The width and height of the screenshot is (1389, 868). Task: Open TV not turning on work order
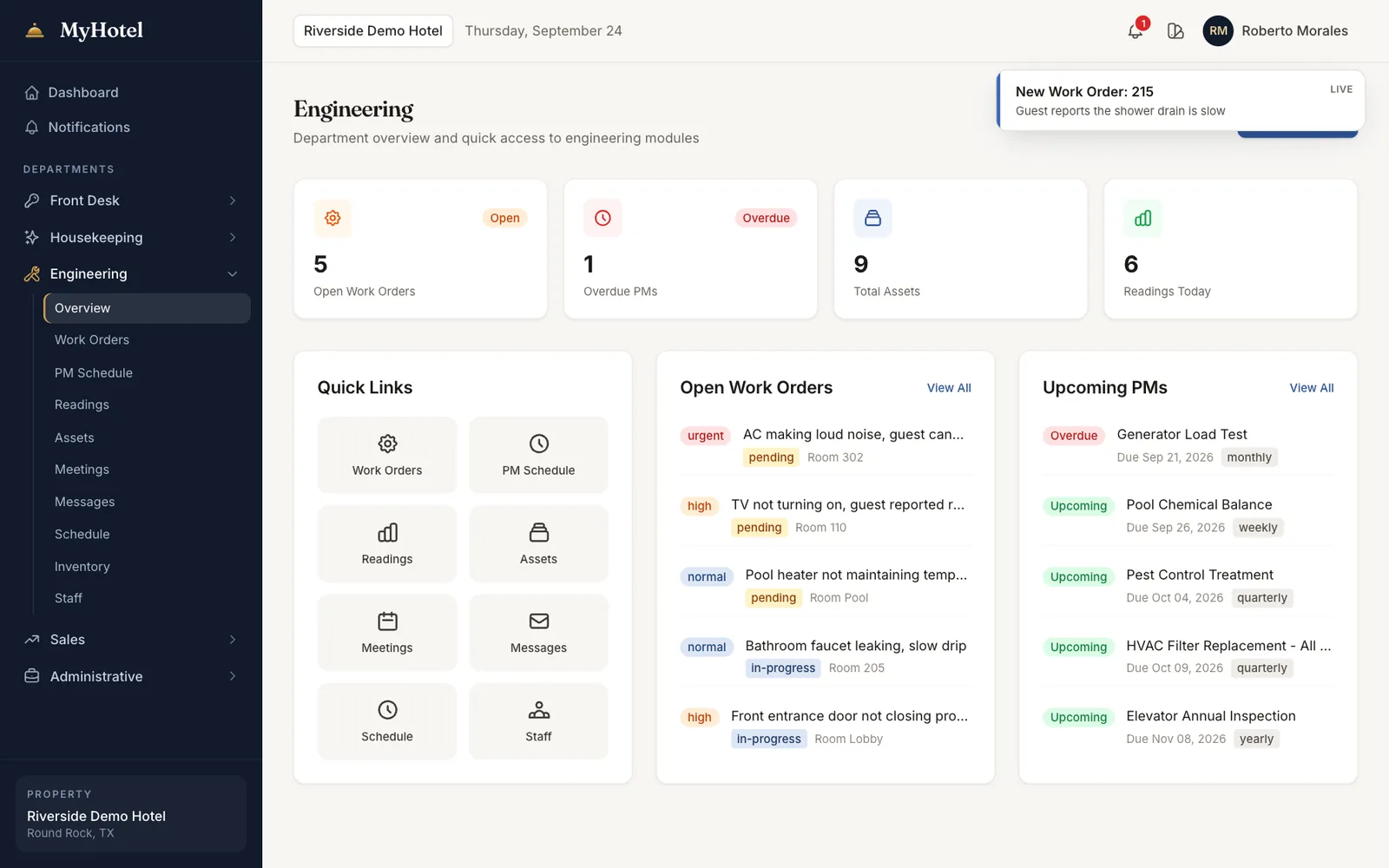click(x=826, y=516)
